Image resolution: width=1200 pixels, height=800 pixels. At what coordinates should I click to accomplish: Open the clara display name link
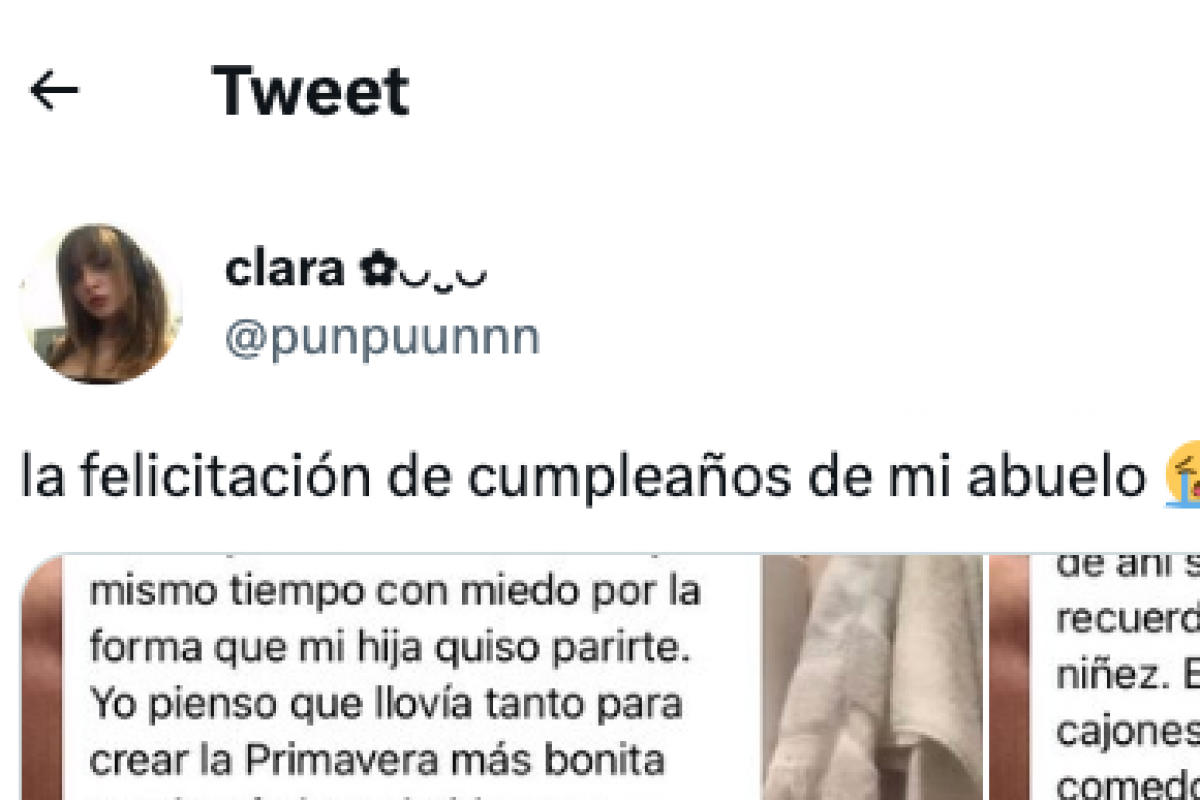tap(284, 269)
